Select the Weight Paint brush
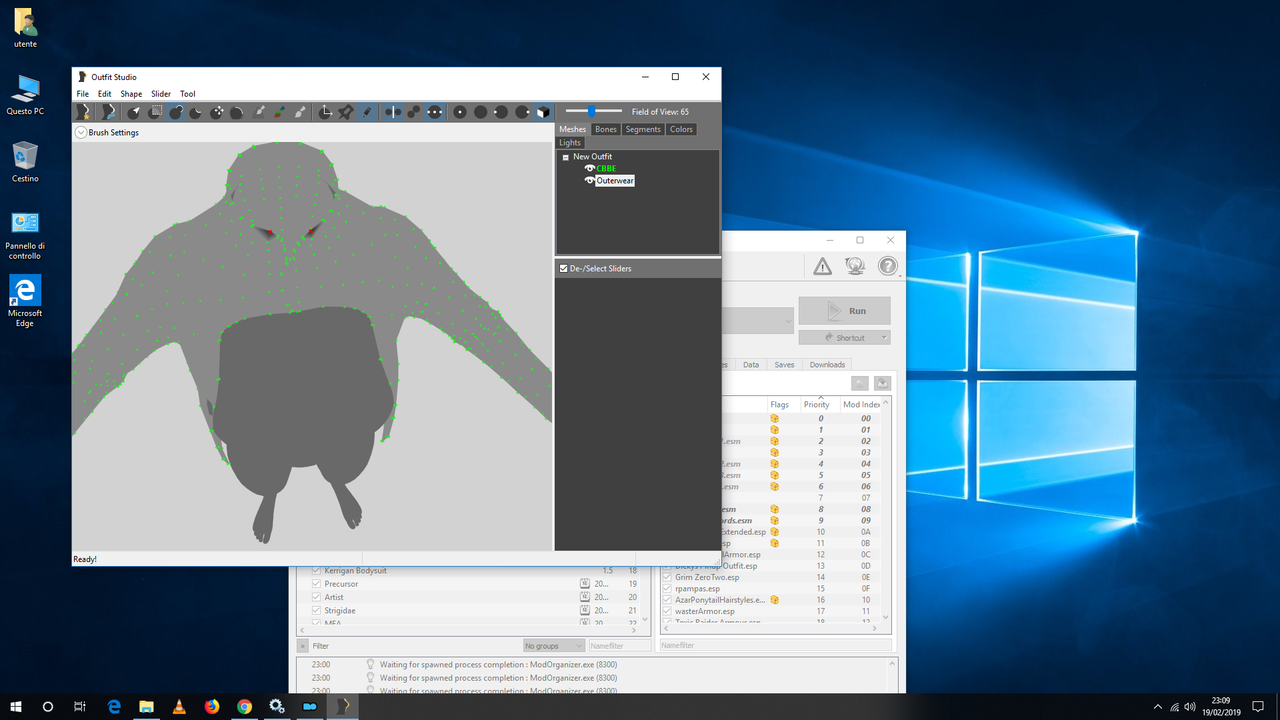 point(260,112)
